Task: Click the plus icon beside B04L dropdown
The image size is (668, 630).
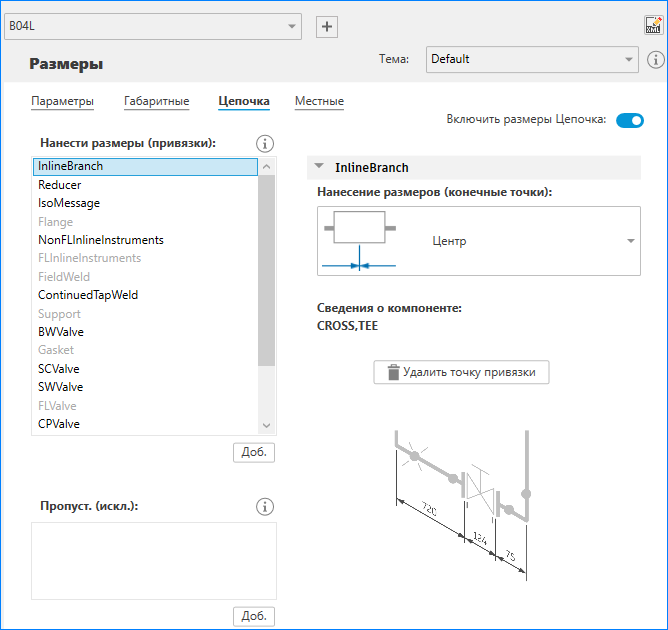Action: 326,27
